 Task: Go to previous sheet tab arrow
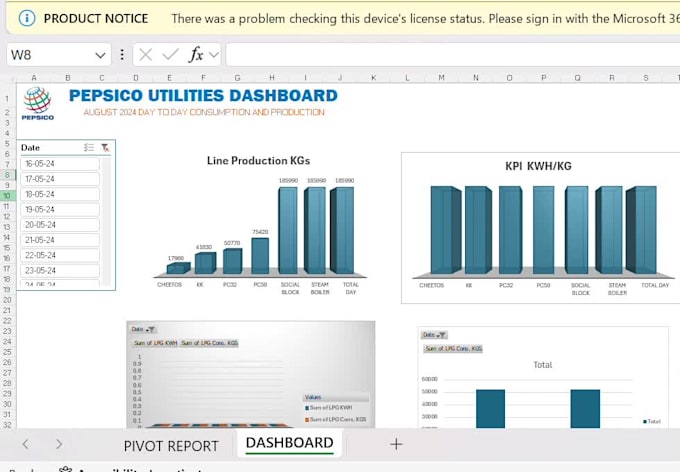pos(26,444)
